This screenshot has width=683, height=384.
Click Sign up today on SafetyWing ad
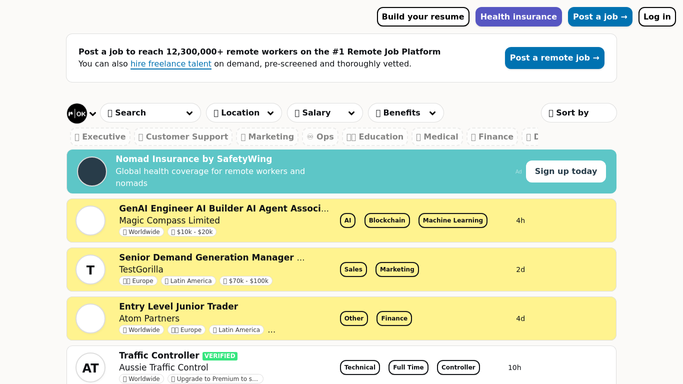566,171
